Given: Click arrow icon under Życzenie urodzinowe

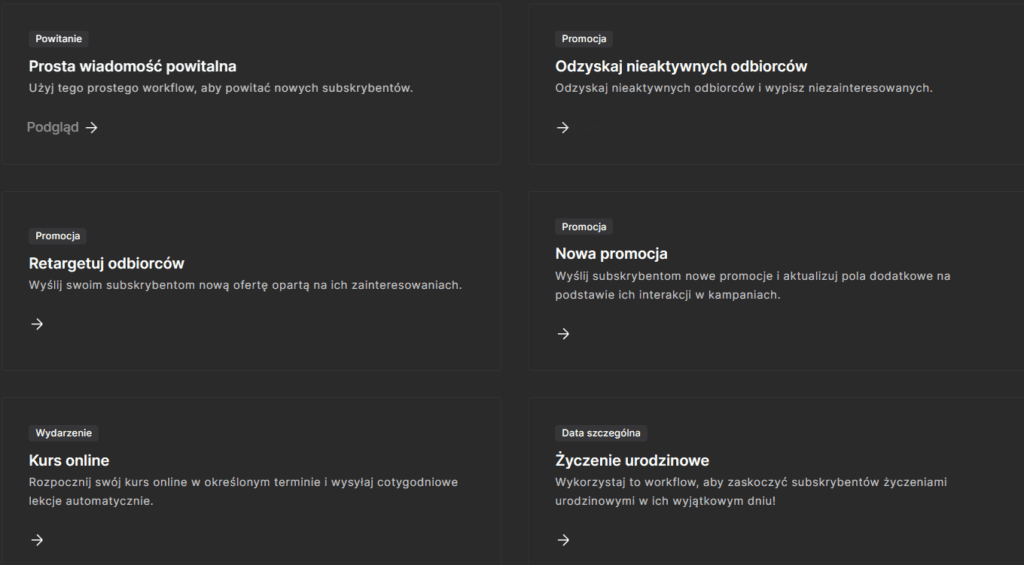Looking at the screenshot, I should [563, 540].
